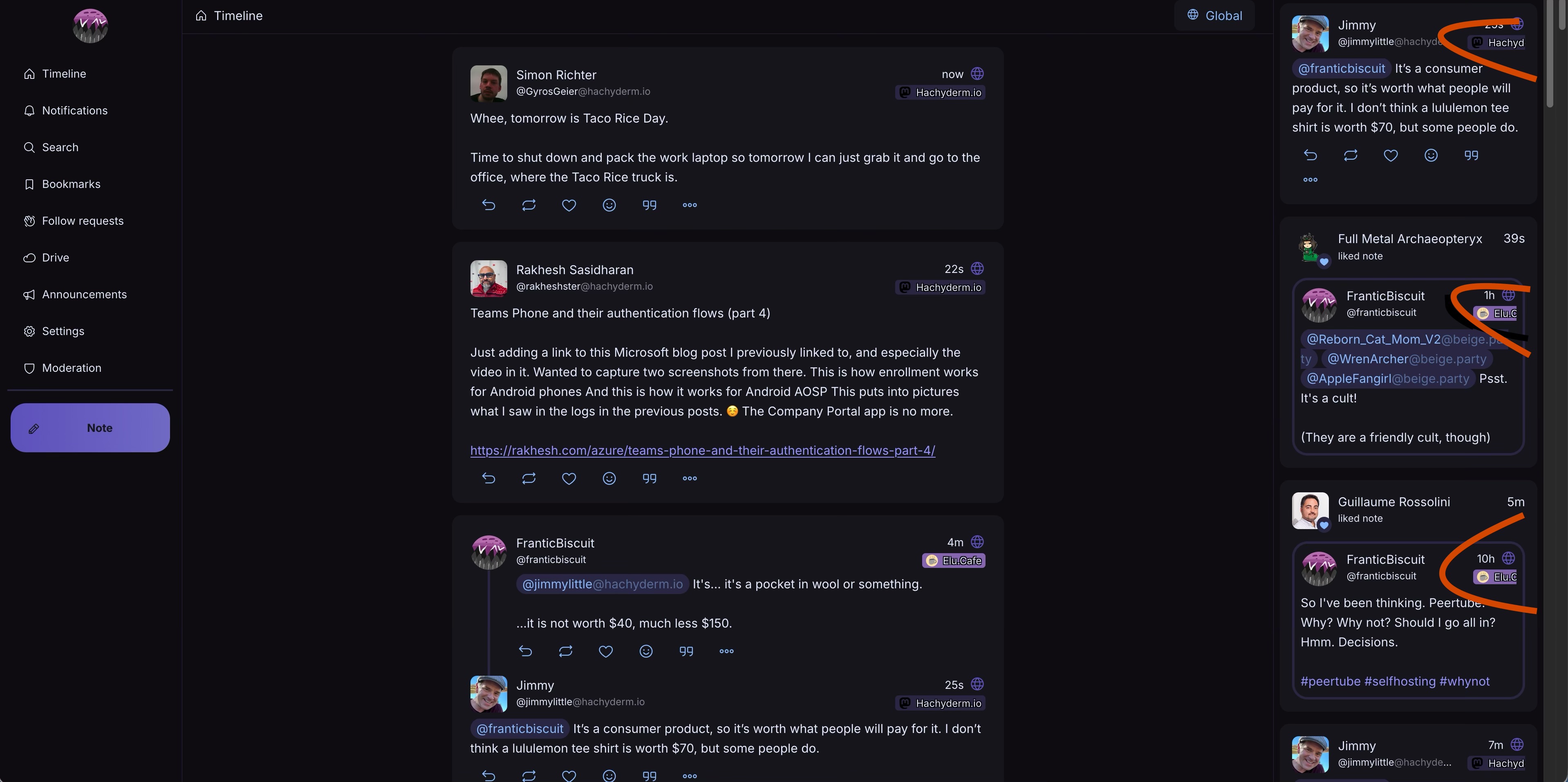The width and height of the screenshot is (1568, 782).
Task: Open more options on Rakhesh's post
Action: (689, 478)
